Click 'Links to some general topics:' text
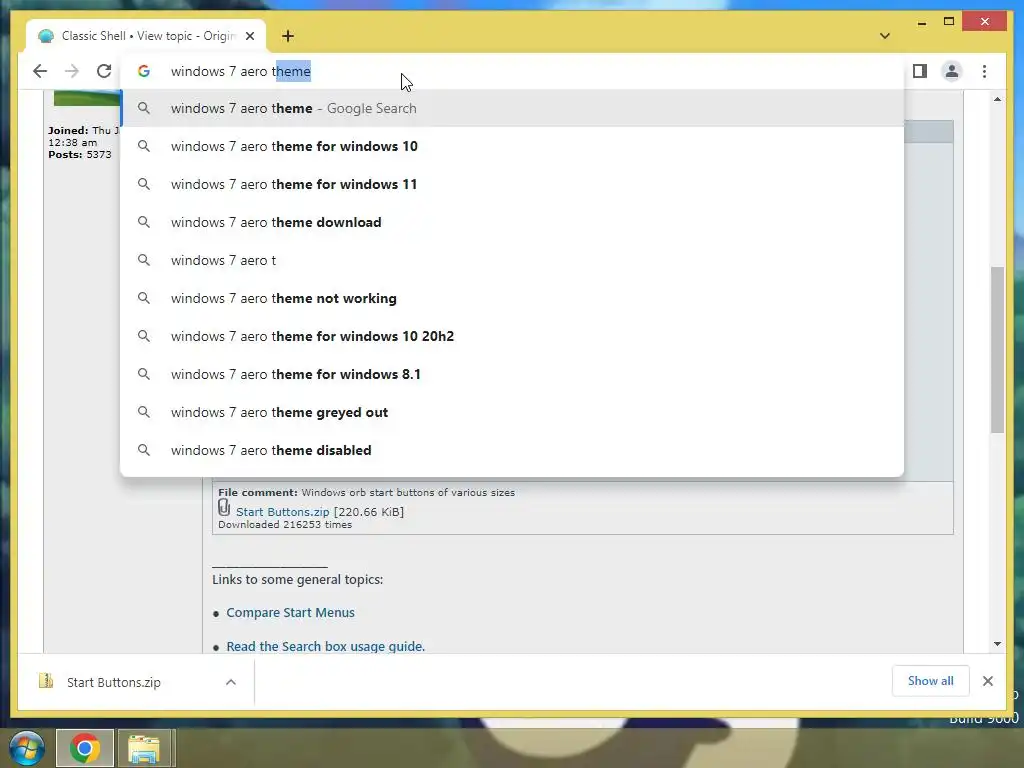The width and height of the screenshot is (1024, 768). point(297,579)
